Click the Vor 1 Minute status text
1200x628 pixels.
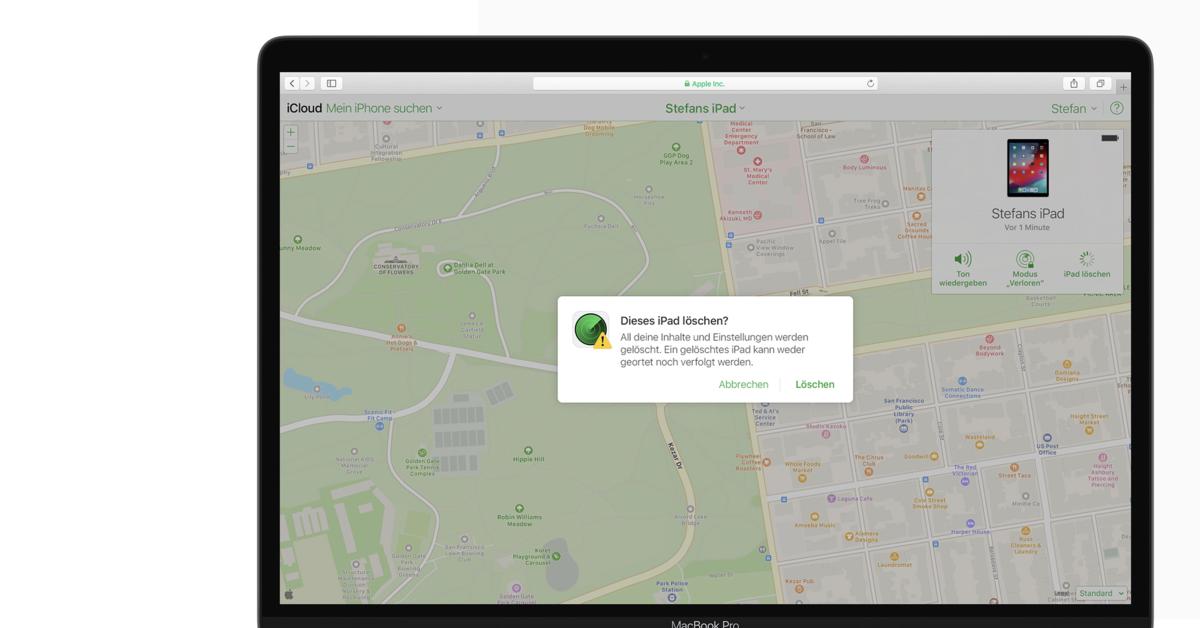click(x=1028, y=228)
